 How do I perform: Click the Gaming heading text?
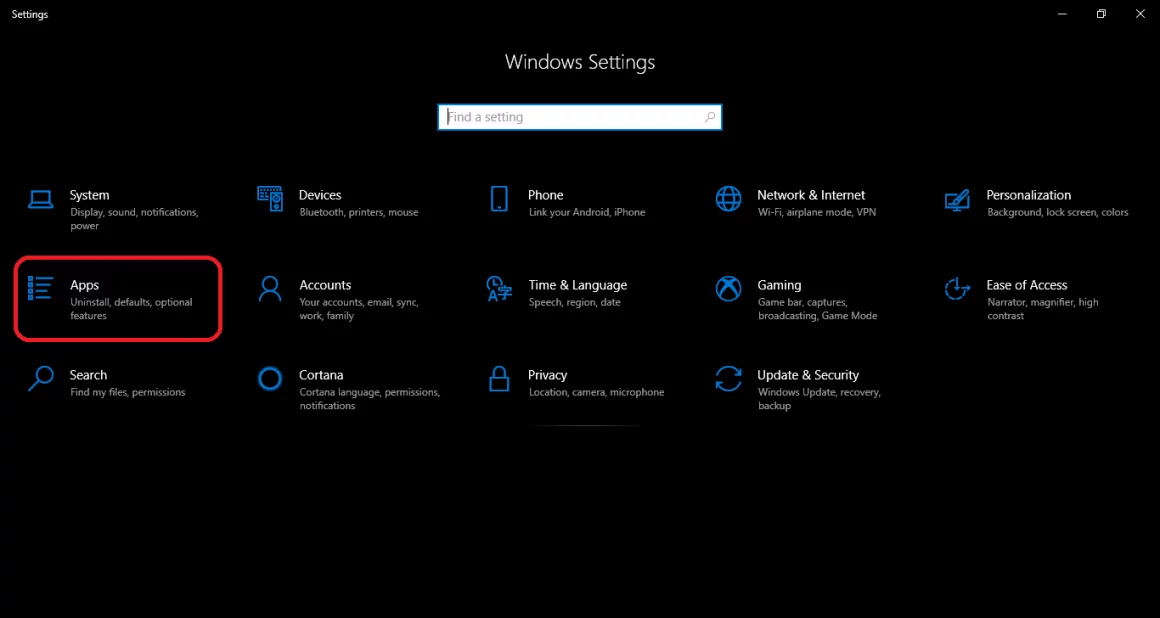point(779,286)
